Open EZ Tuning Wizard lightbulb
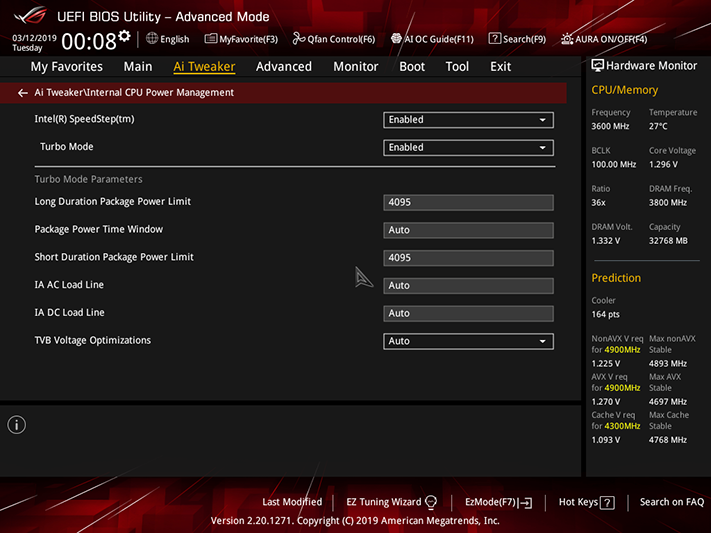The image size is (711, 533). 431,502
